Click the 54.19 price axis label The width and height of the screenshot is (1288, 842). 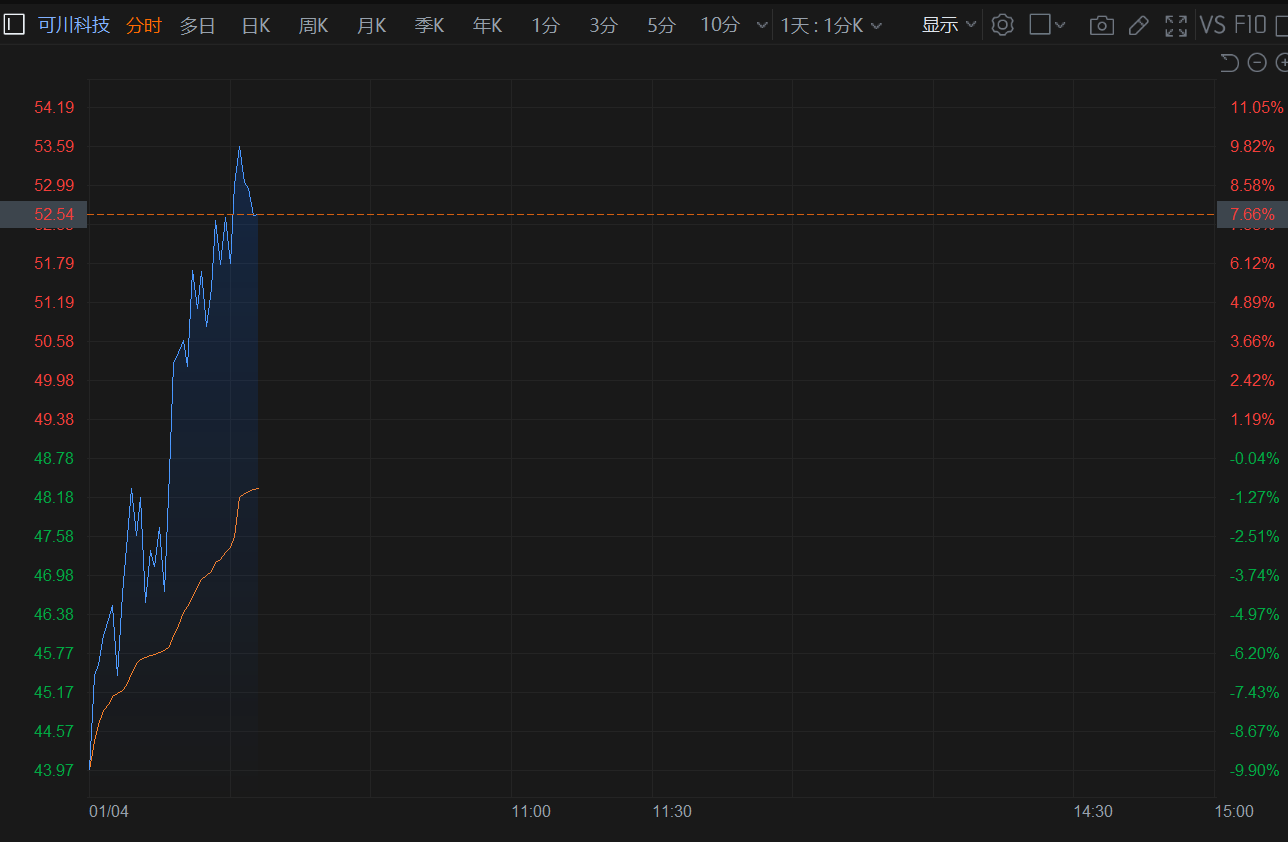[54, 107]
